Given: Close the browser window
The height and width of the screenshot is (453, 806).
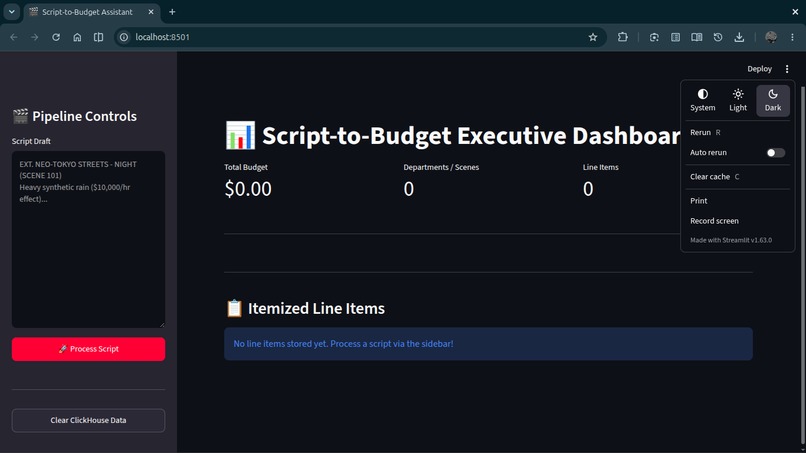Looking at the screenshot, I should click(x=795, y=11).
